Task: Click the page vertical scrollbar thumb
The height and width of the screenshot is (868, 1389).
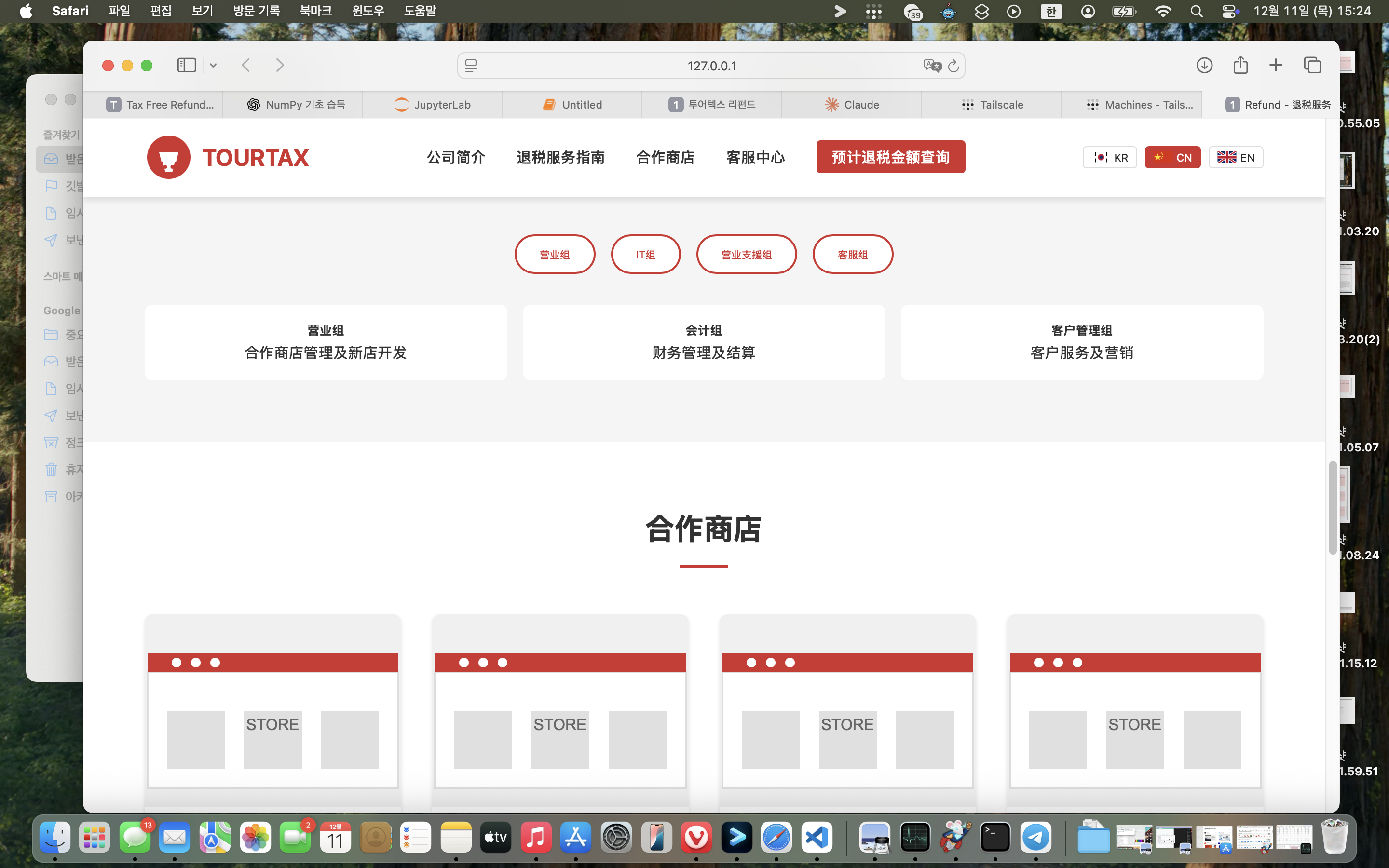Action: [x=1333, y=507]
